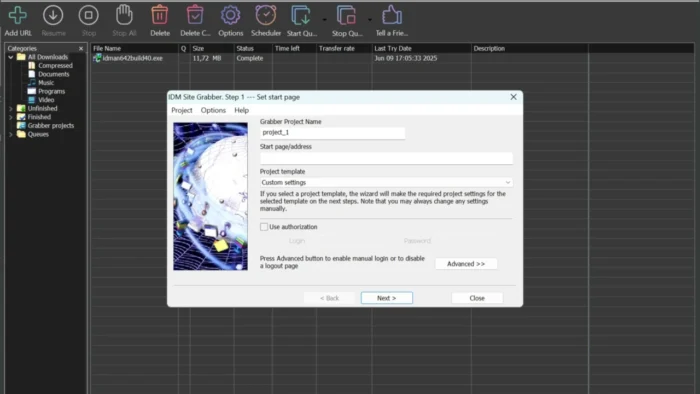Select the Programs category

click(51, 91)
